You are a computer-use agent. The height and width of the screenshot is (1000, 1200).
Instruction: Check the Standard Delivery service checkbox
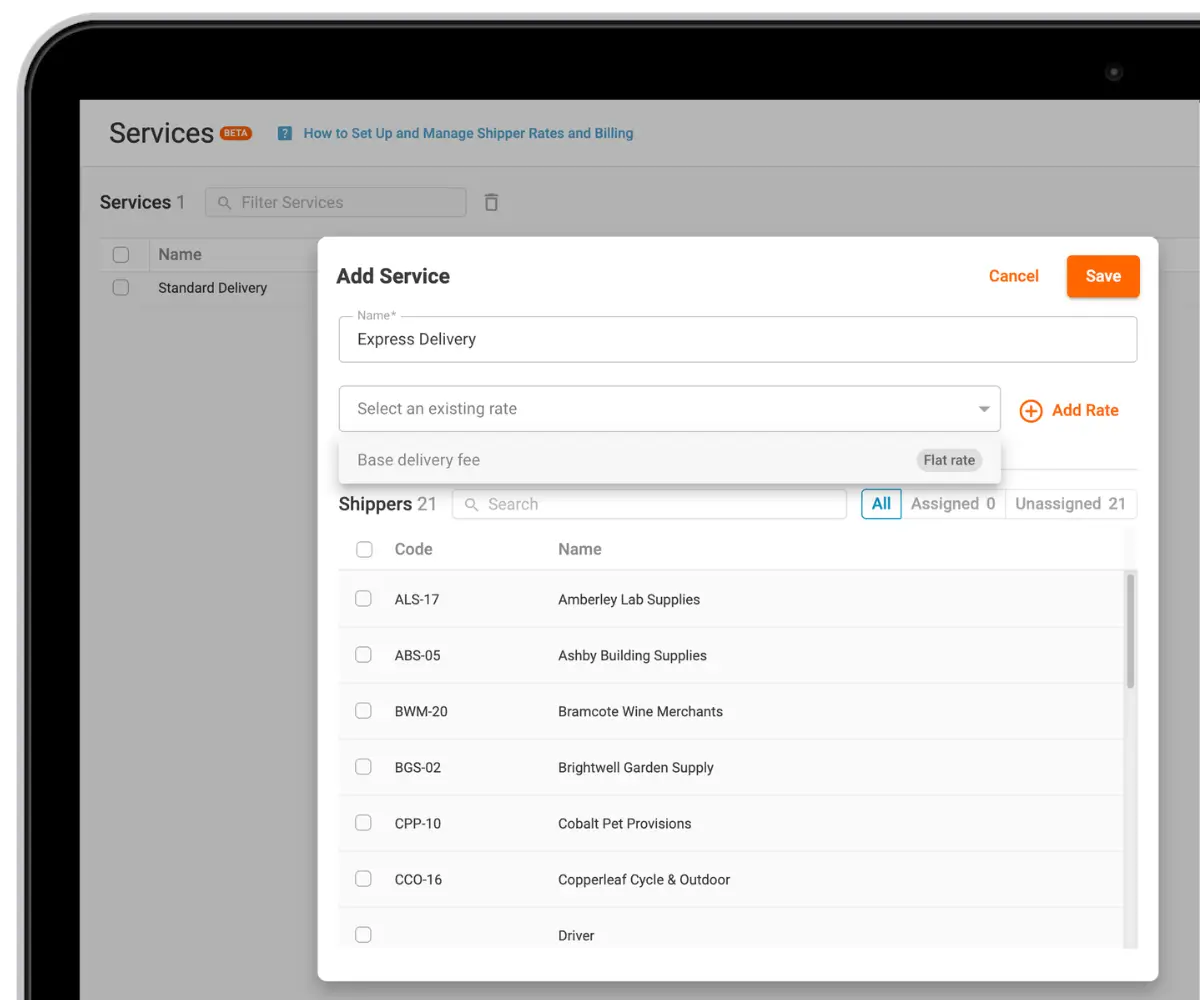tap(121, 287)
